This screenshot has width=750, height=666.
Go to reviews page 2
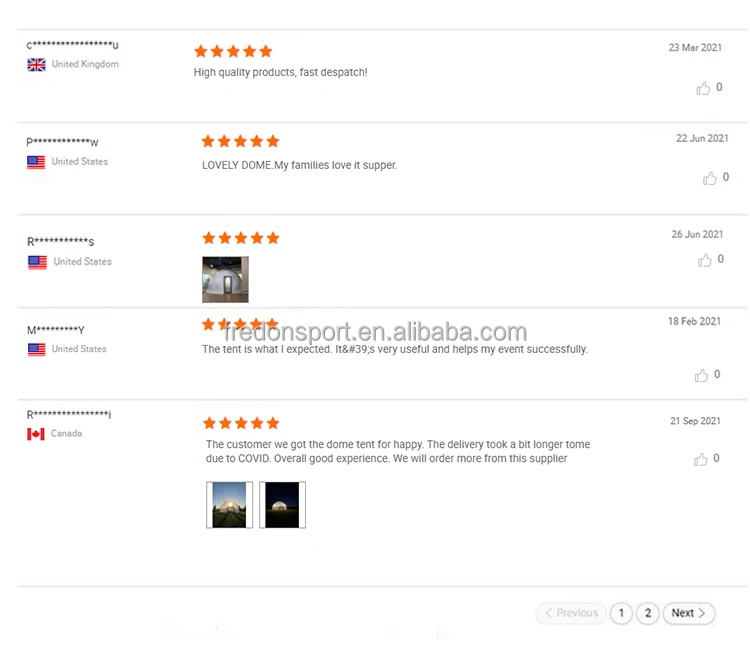coord(648,613)
